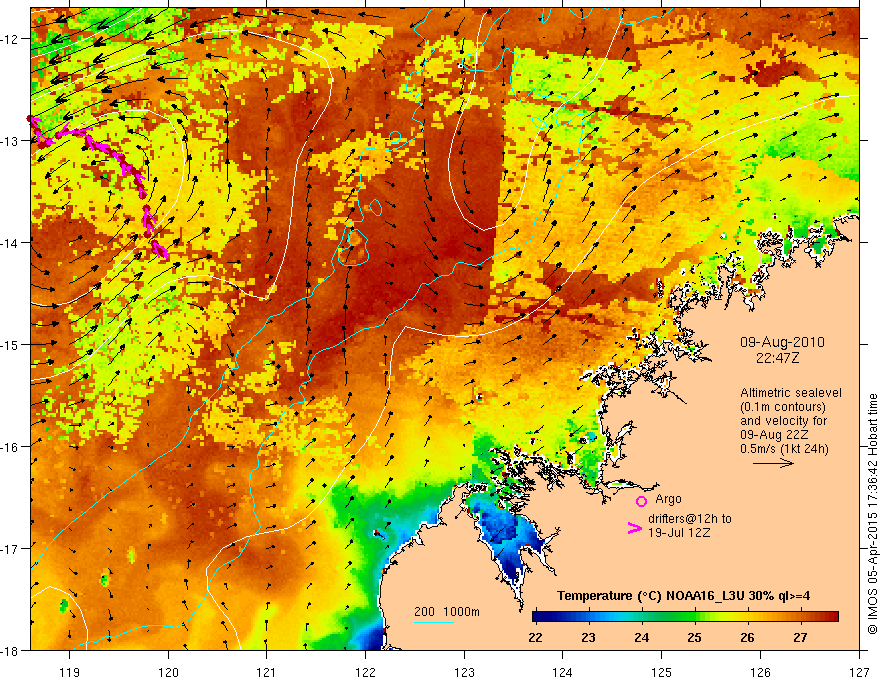This screenshot has height=680, width=880.
Task: Click the longitude axis label '126'
Action: pyautogui.click(x=760, y=672)
